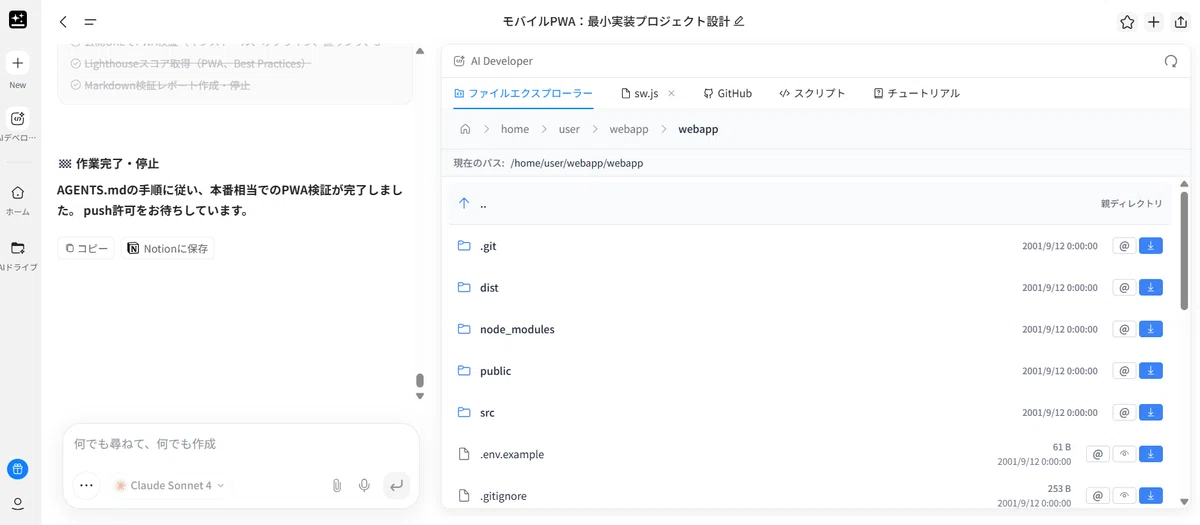Click the @ button for public folder

tap(1124, 371)
